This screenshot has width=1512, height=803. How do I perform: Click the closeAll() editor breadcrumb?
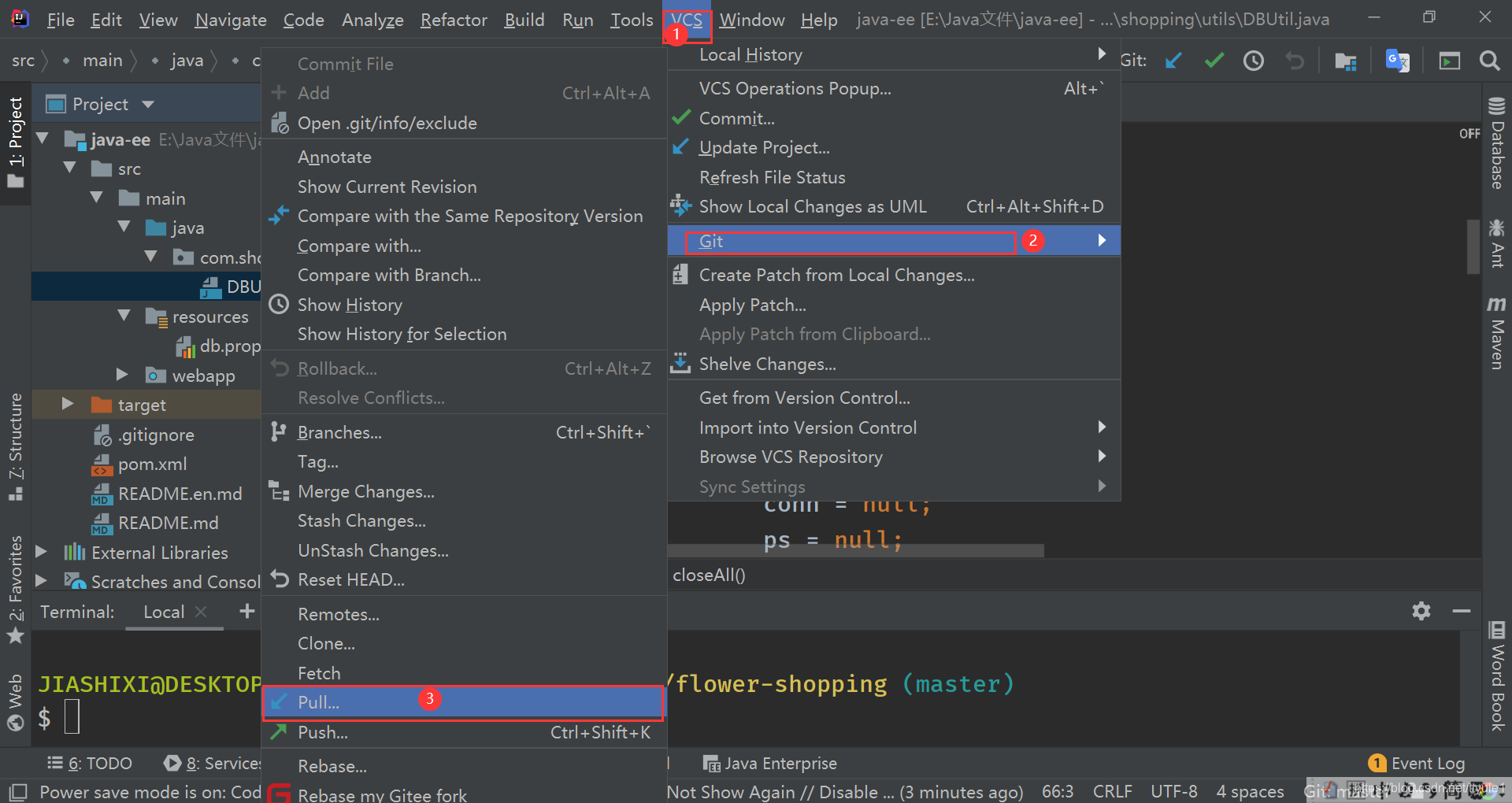(709, 575)
